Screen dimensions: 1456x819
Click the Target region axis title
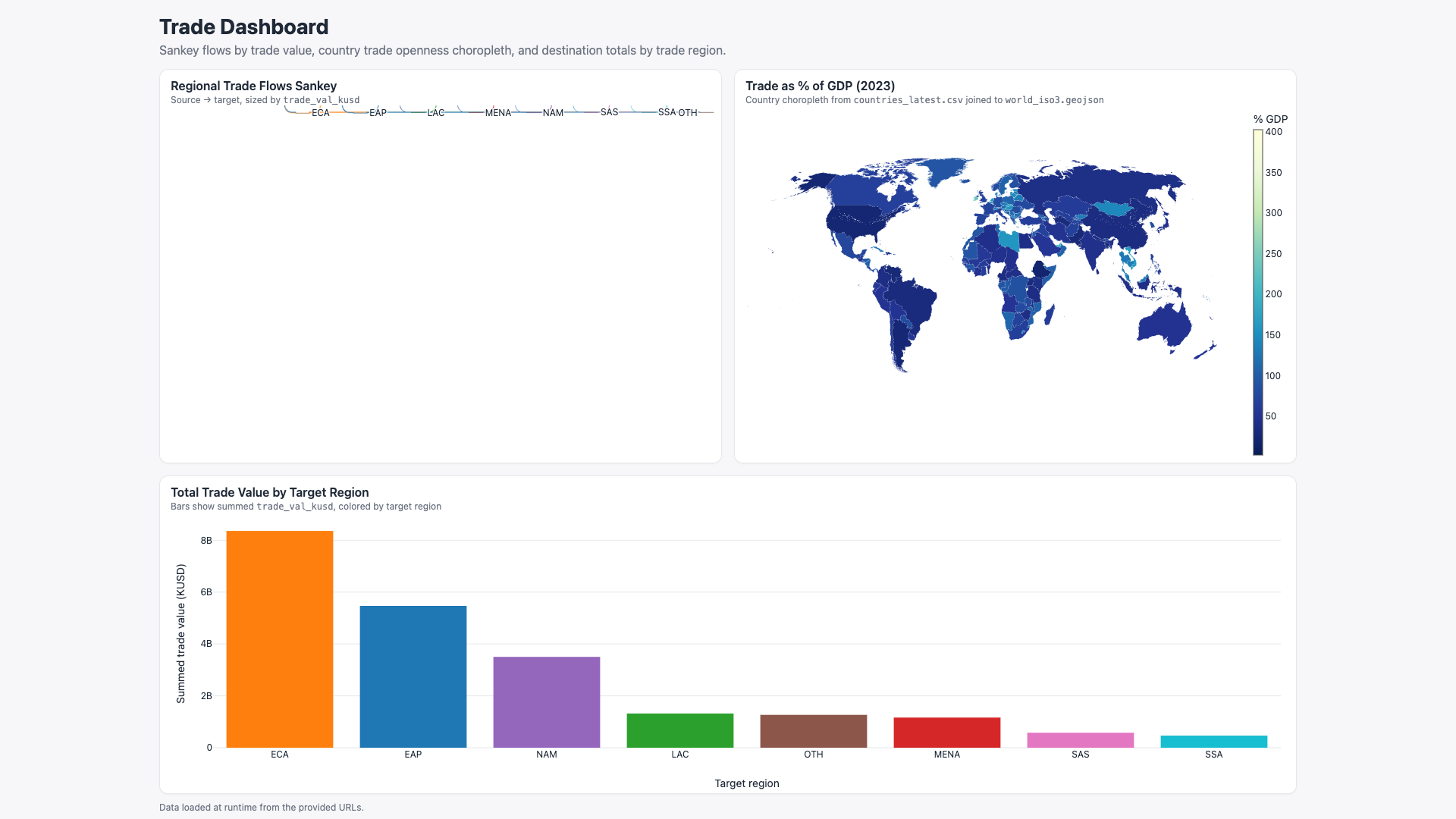coord(746,783)
